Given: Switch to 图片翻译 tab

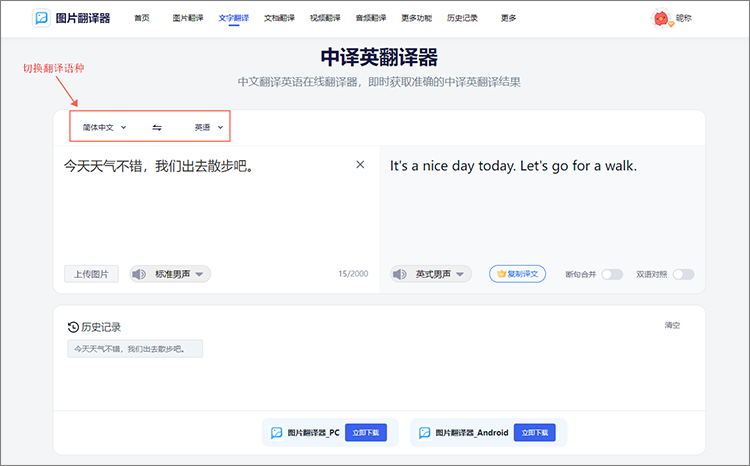Looking at the screenshot, I should click(x=188, y=18).
